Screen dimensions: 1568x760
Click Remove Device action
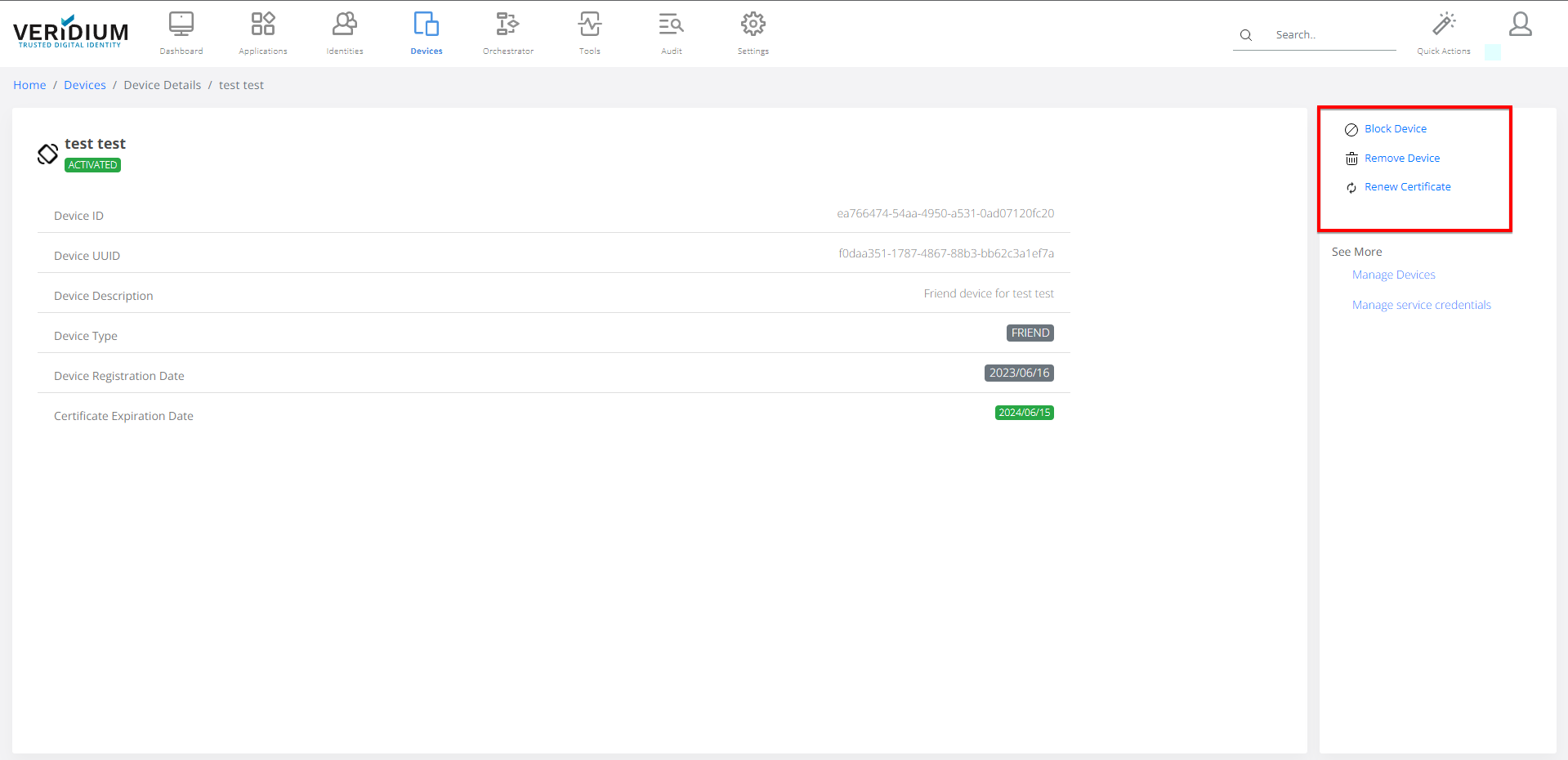1401,159
